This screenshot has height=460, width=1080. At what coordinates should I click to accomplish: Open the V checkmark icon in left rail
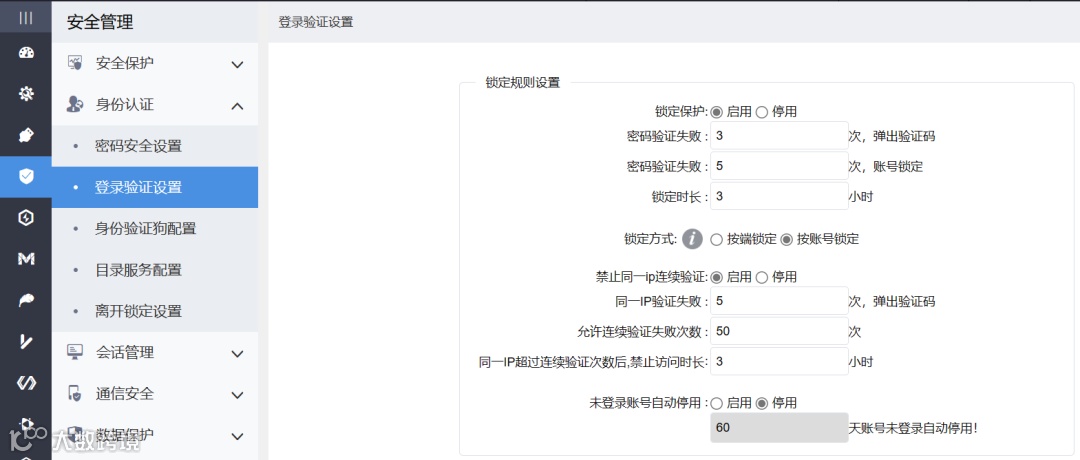tap(25, 342)
